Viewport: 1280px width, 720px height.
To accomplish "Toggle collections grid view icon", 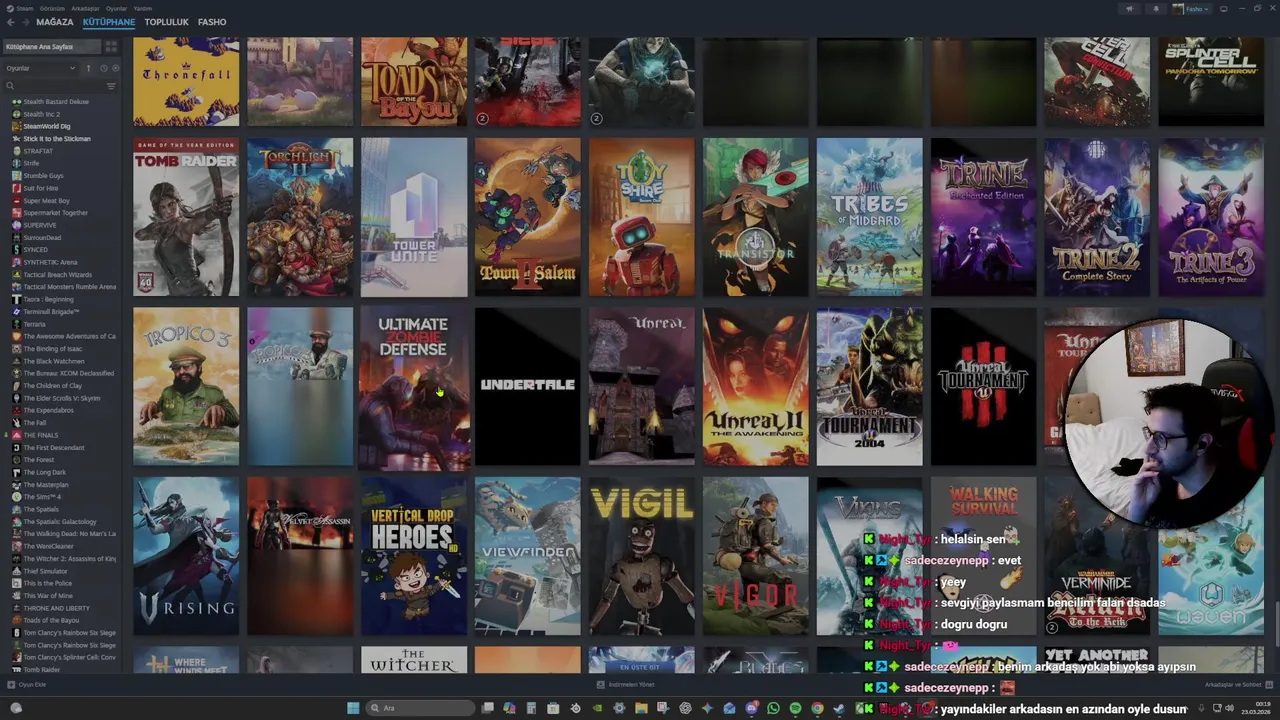I will (x=111, y=47).
